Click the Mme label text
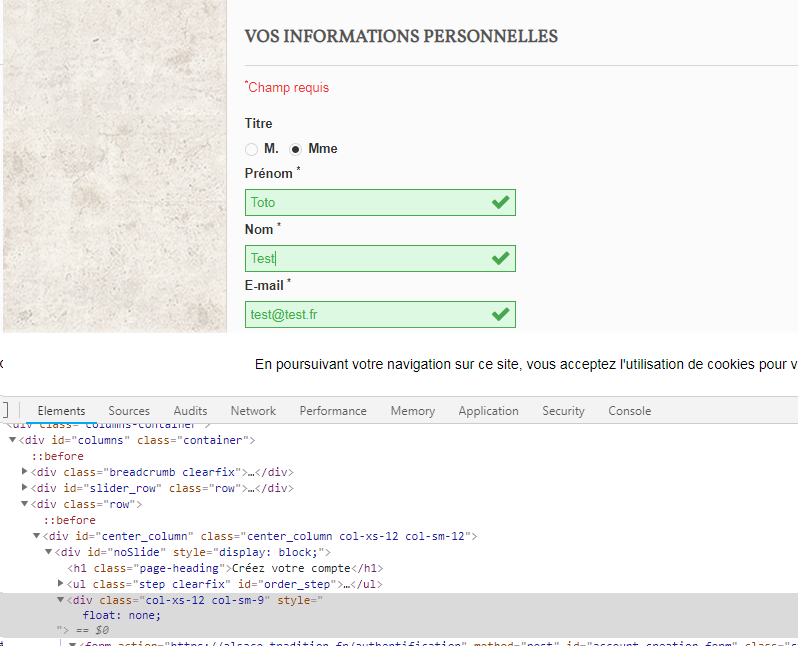This screenshot has width=798, height=646. (x=323, y=149)
